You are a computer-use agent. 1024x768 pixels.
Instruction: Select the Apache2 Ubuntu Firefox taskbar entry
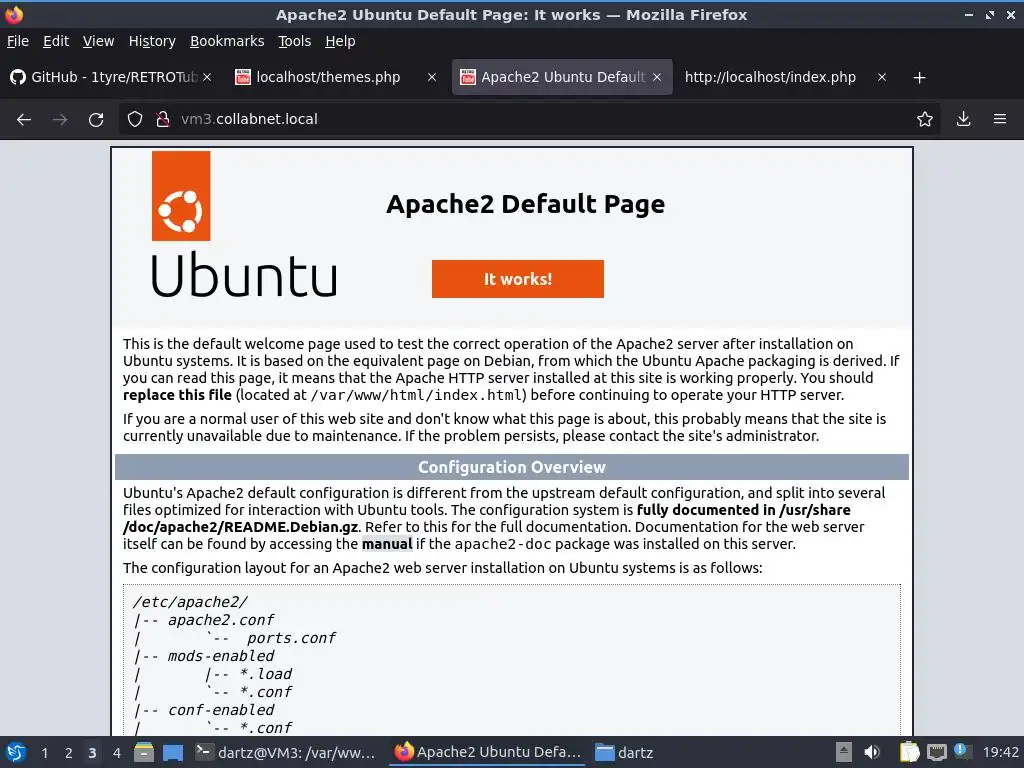[487, 752]
